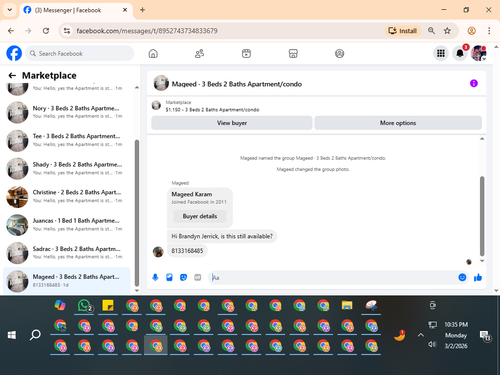Open Buyer details for Mageed Karam
The width and height of the screenshot is (500, 375).
tap(200, 216)
